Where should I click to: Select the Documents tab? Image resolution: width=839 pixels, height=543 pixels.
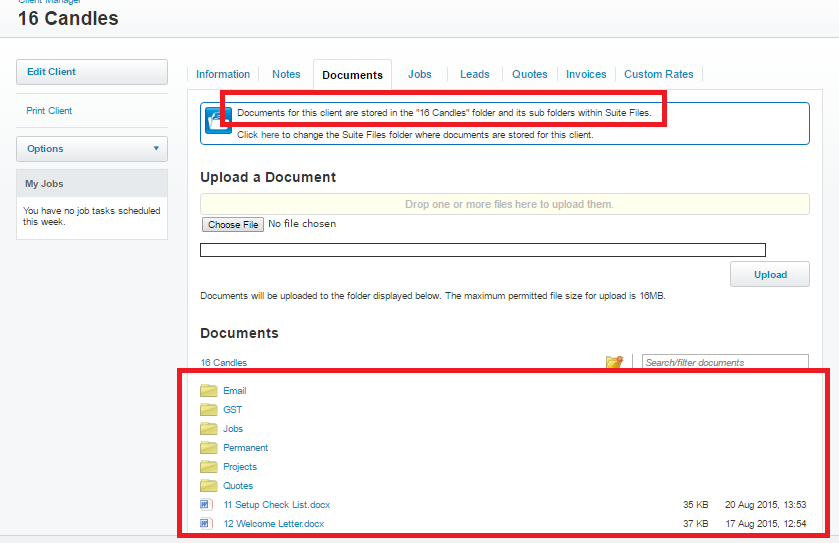click(x=353, y=75)
